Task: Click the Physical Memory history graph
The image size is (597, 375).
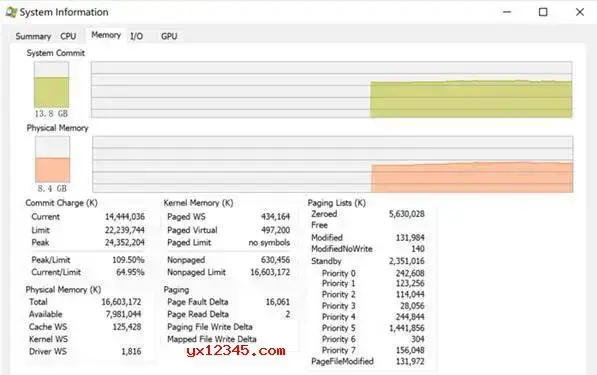Action: click(333, 164)
